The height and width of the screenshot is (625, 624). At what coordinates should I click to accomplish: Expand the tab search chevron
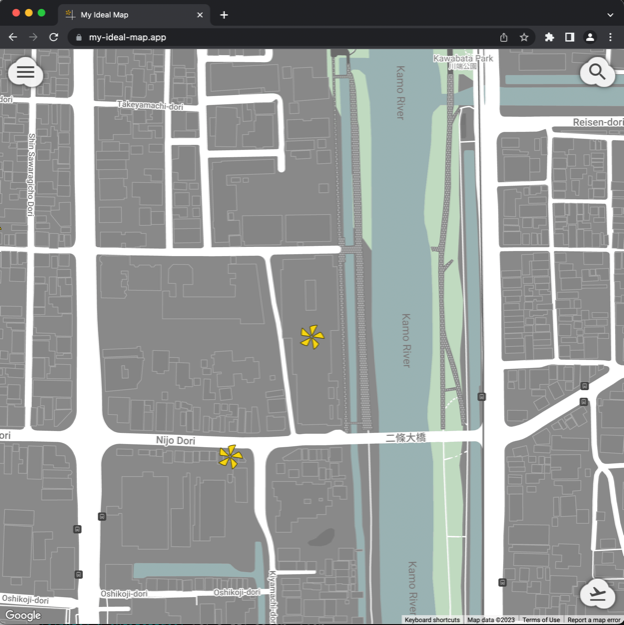(610, 15)
